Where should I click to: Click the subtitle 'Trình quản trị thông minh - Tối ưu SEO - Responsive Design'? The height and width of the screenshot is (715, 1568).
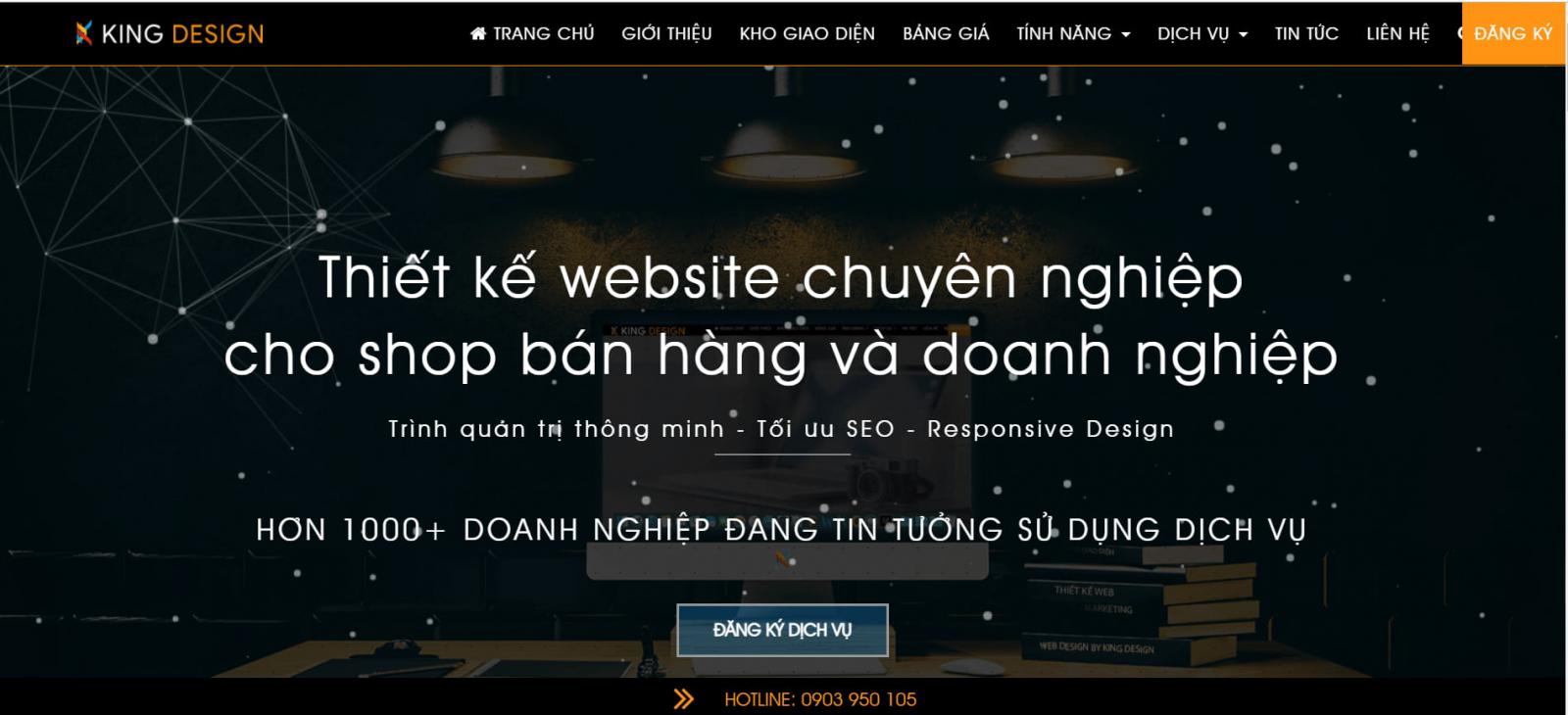point(781,429)
